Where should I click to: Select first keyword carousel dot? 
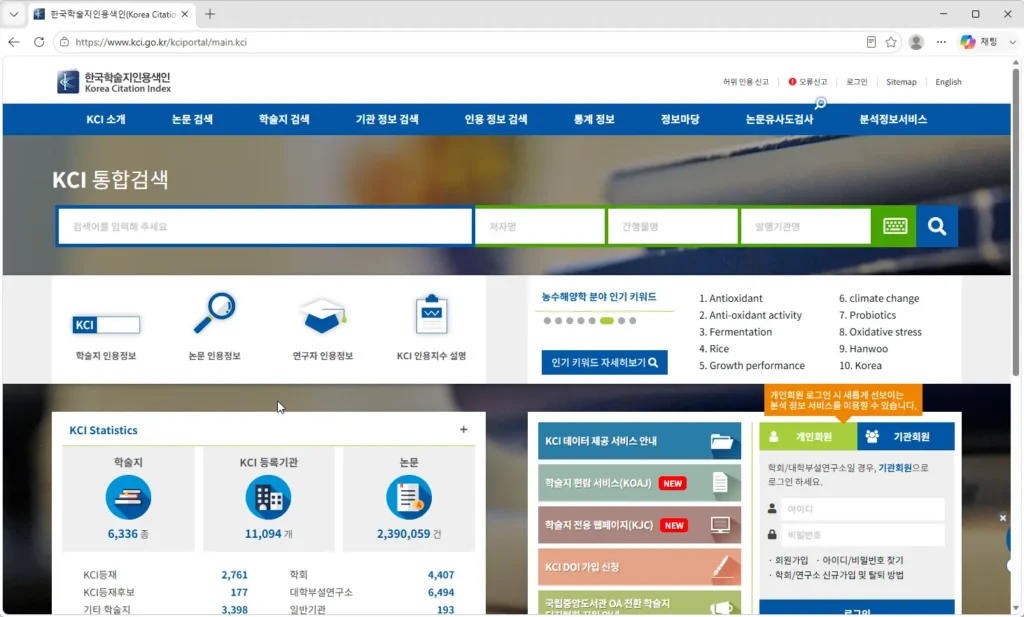pyautogui.click(x=547, y=321)
